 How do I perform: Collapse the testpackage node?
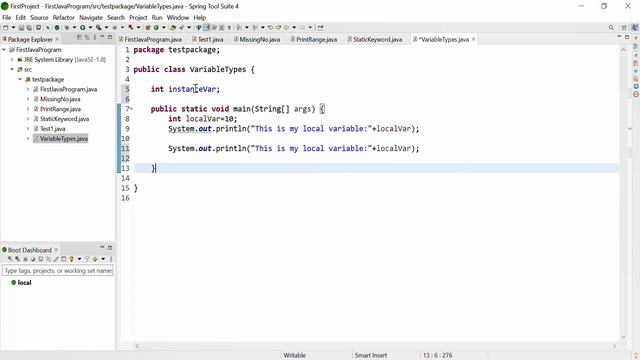click(x=20, y=79)
